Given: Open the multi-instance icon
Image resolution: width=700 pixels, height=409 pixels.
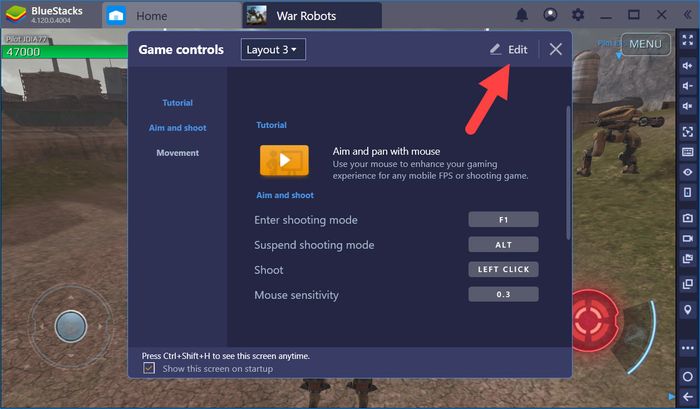Looking at the screenshot, I should (x=688, y=284).
